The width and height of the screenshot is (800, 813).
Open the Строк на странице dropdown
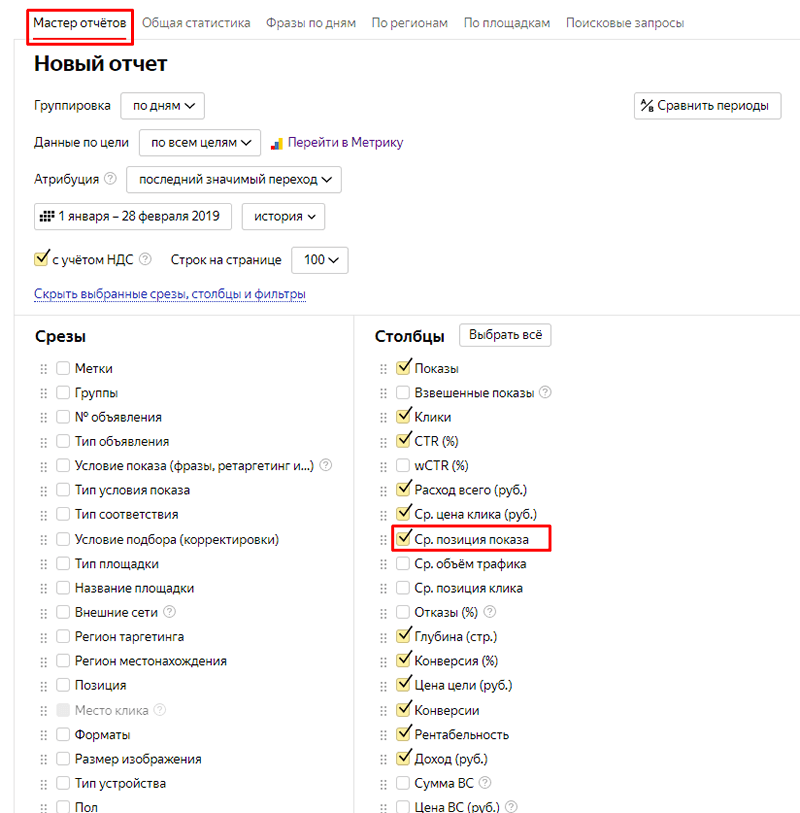[319, 260]
